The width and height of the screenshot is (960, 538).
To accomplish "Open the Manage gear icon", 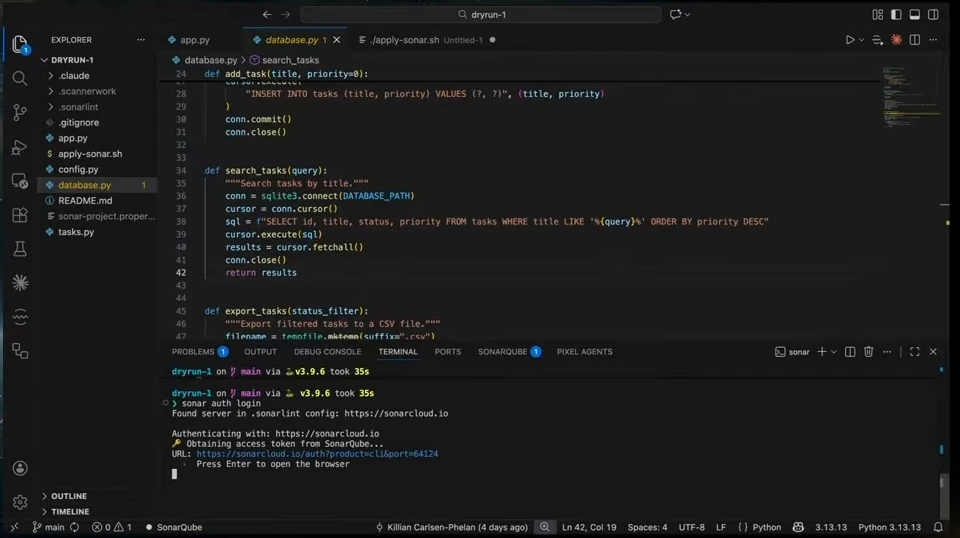I will pyautogui.click(x=20, y=503).
